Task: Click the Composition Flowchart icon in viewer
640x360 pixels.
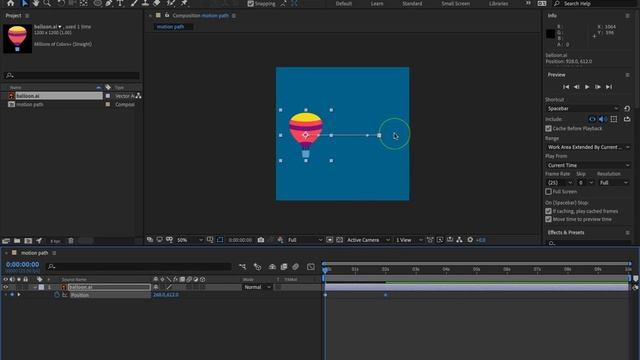Action: [x=460, y=240]
